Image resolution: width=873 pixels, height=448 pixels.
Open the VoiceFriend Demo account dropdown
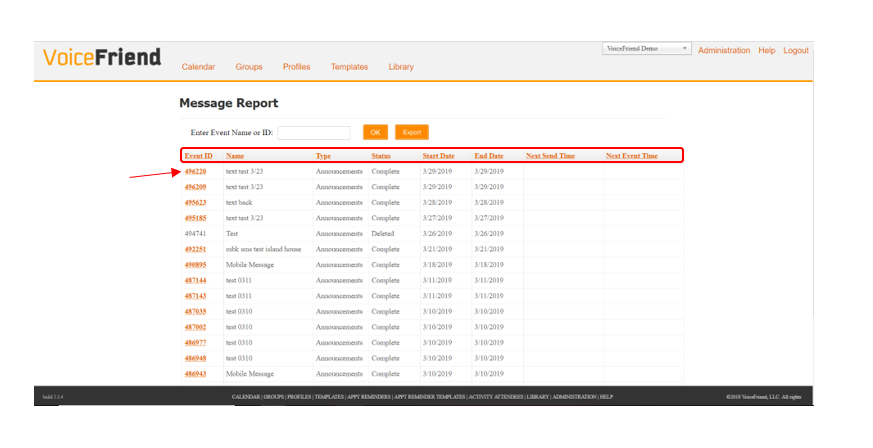click(x=646, y=48)
